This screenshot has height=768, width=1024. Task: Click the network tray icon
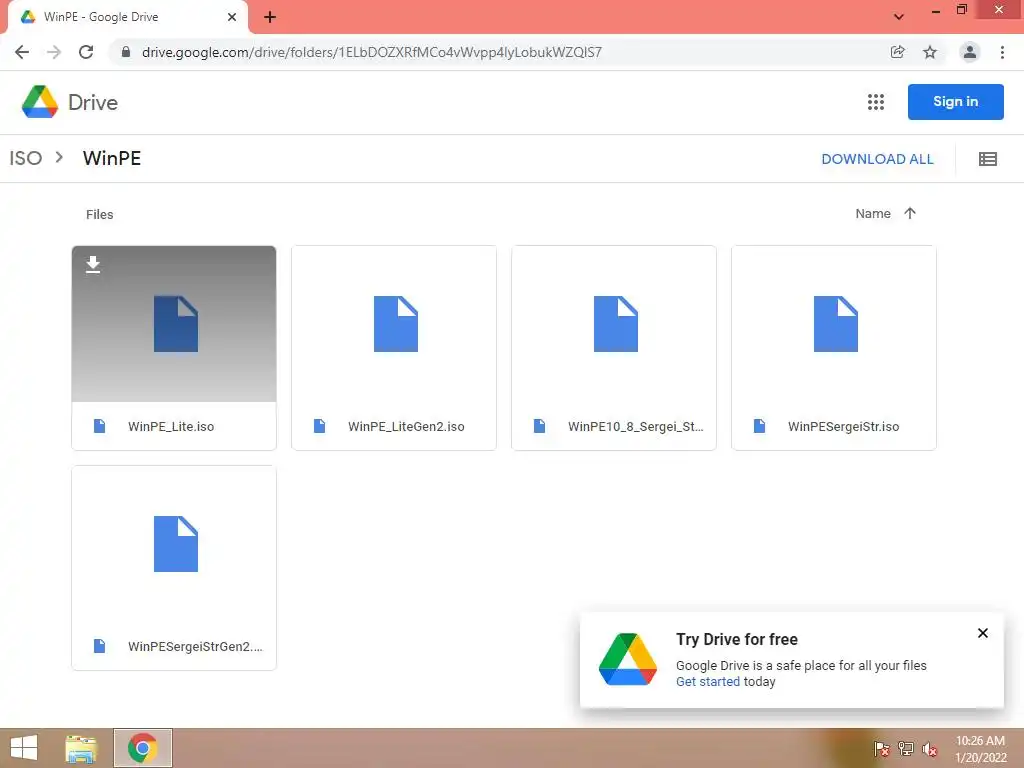906,749
